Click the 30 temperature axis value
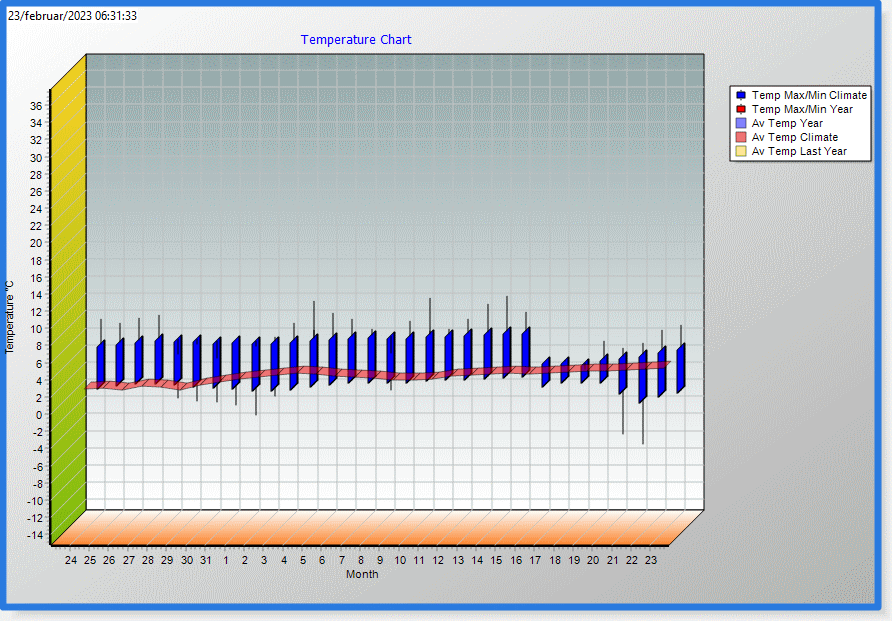 tap(36, 158)
